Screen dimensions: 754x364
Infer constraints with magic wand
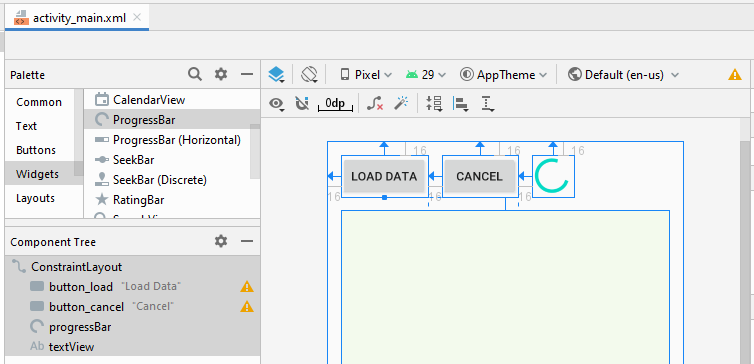point(401,103)
